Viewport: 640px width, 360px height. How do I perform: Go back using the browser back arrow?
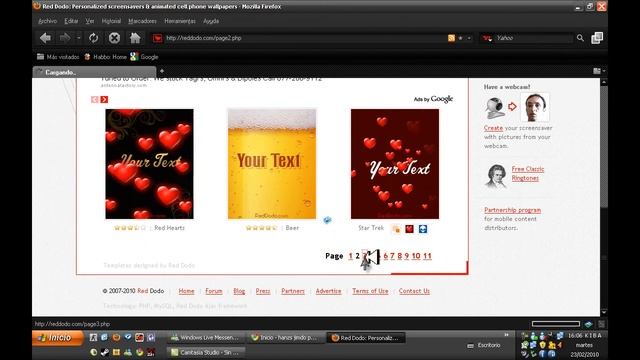pos(45,38)
